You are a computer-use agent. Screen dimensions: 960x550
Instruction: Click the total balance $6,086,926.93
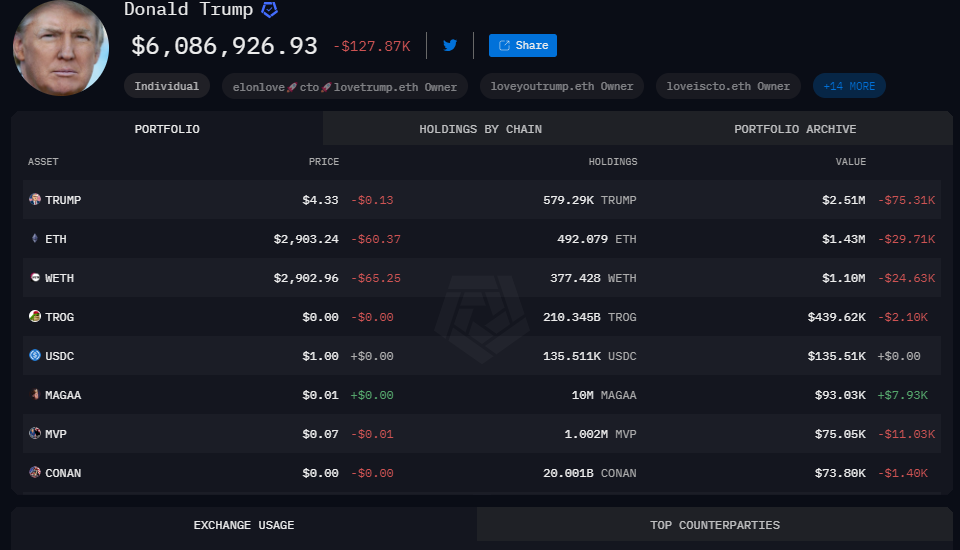[x=225, y=46]
